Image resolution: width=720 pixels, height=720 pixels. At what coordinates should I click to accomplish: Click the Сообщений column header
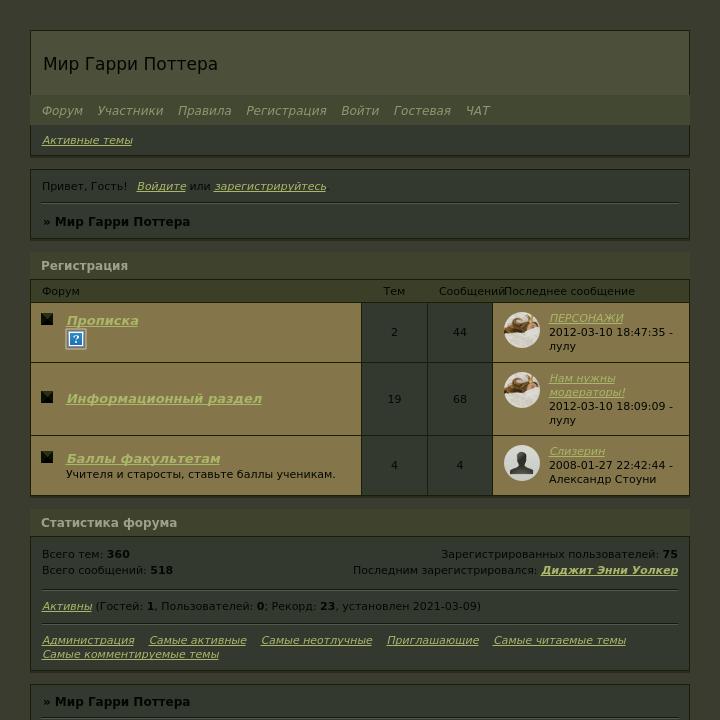[x=471, y=291]
